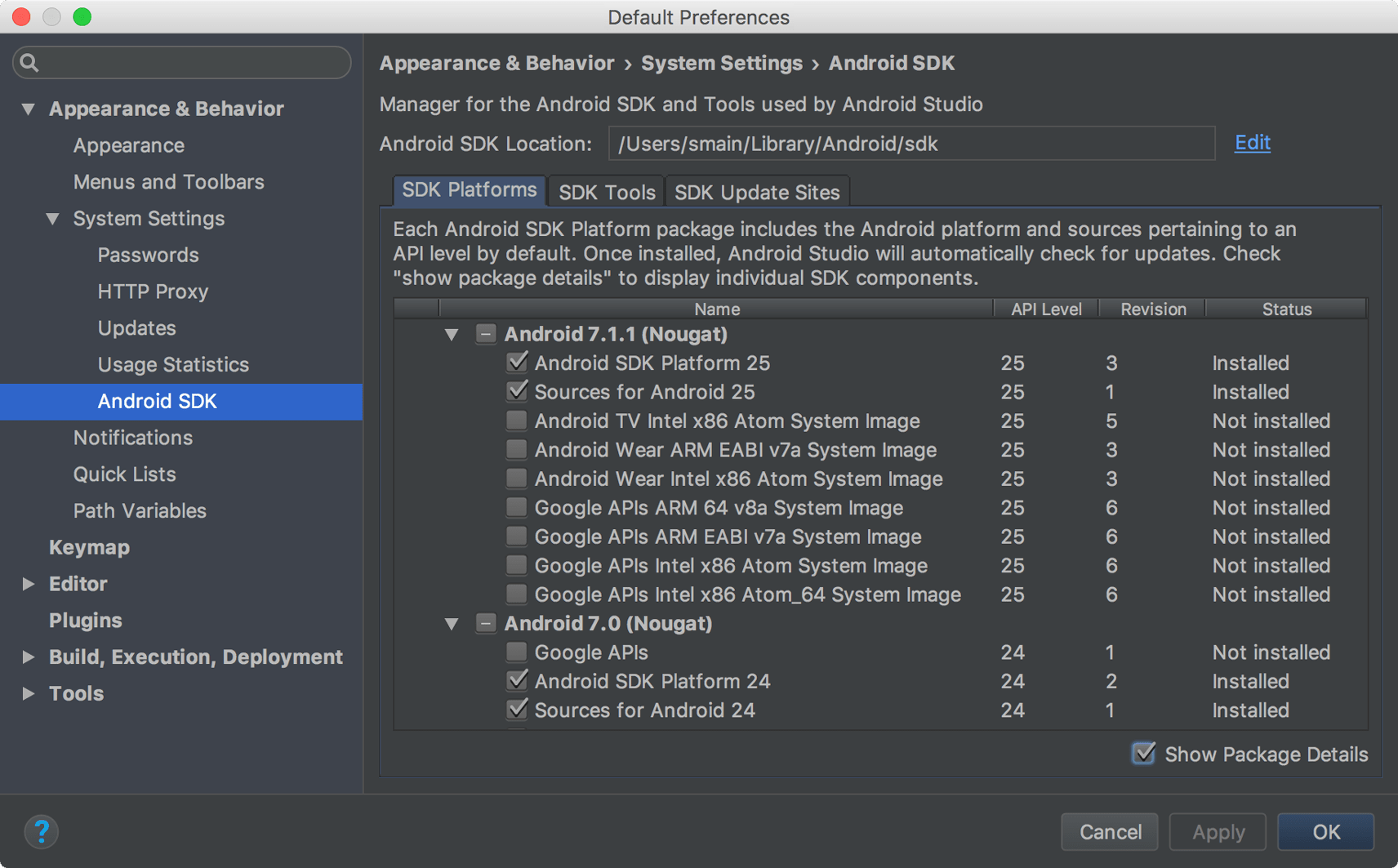The height and width of the screenshot is (868, 1398).
Task: Expand the Editor section
Action: tap(28, 583)
